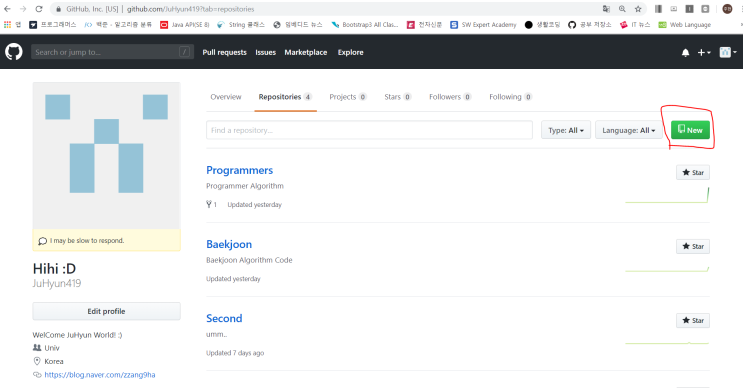
Task: Open the Baekjoon repository
Action: [229, 244]
